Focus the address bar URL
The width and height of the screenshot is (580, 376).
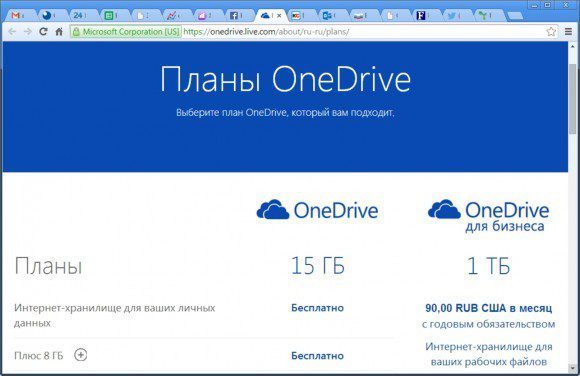tap(266, 32)
